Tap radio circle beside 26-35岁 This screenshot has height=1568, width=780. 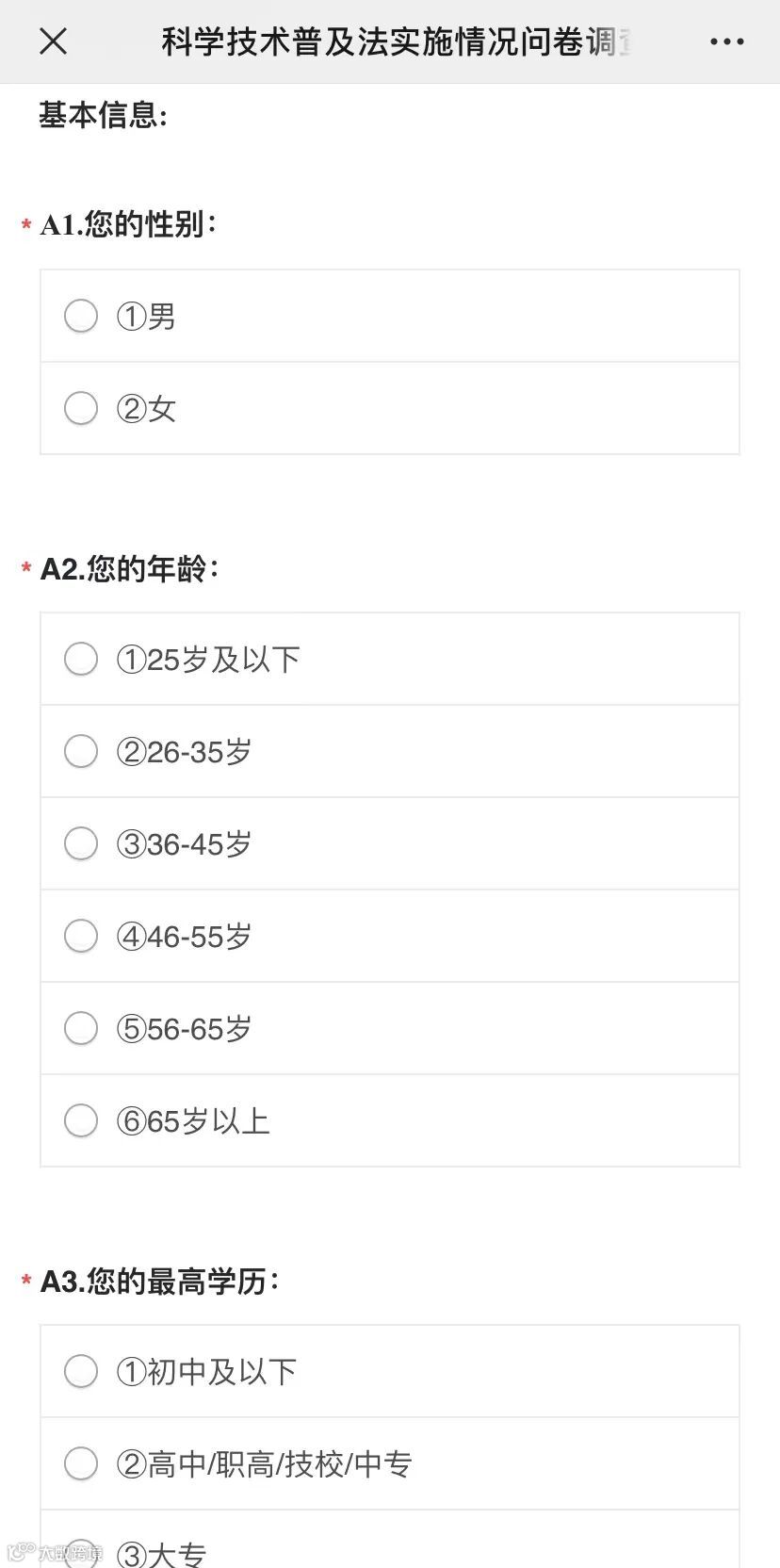(x=81, y=751)
